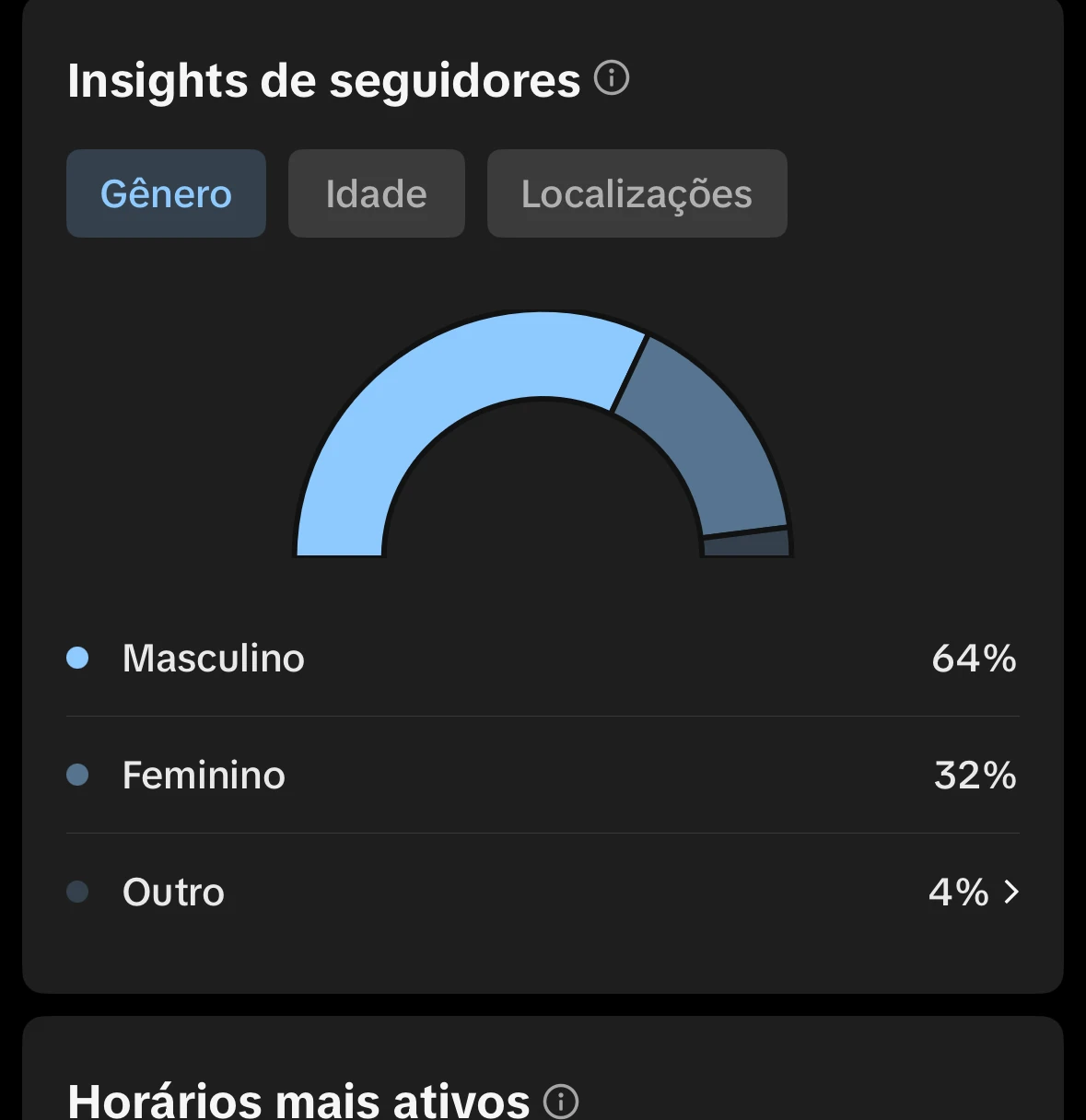The height and width of the screenshot is (1120, 1086).
Task: Tap the Outro label text
Action: click(173, 892)
